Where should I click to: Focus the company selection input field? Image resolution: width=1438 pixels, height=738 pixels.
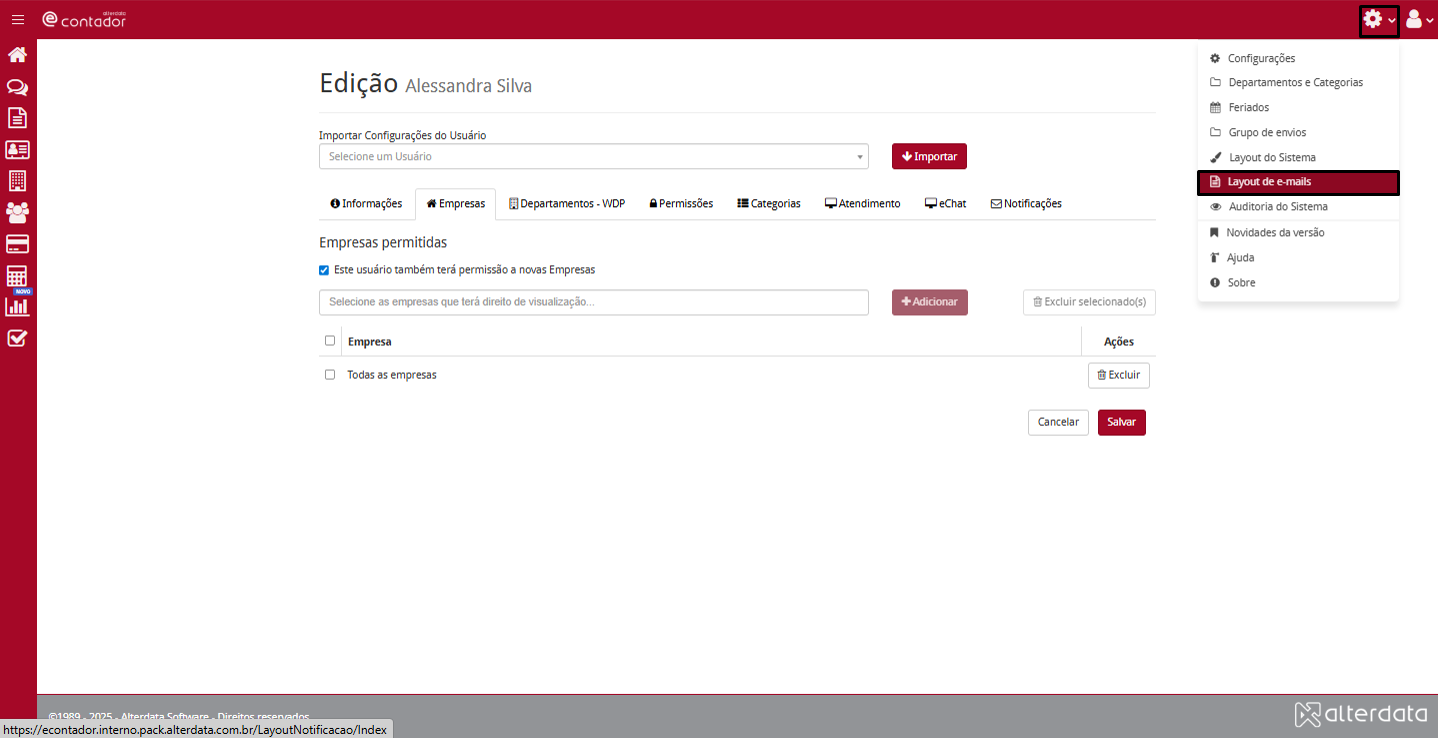pos(594,302)
